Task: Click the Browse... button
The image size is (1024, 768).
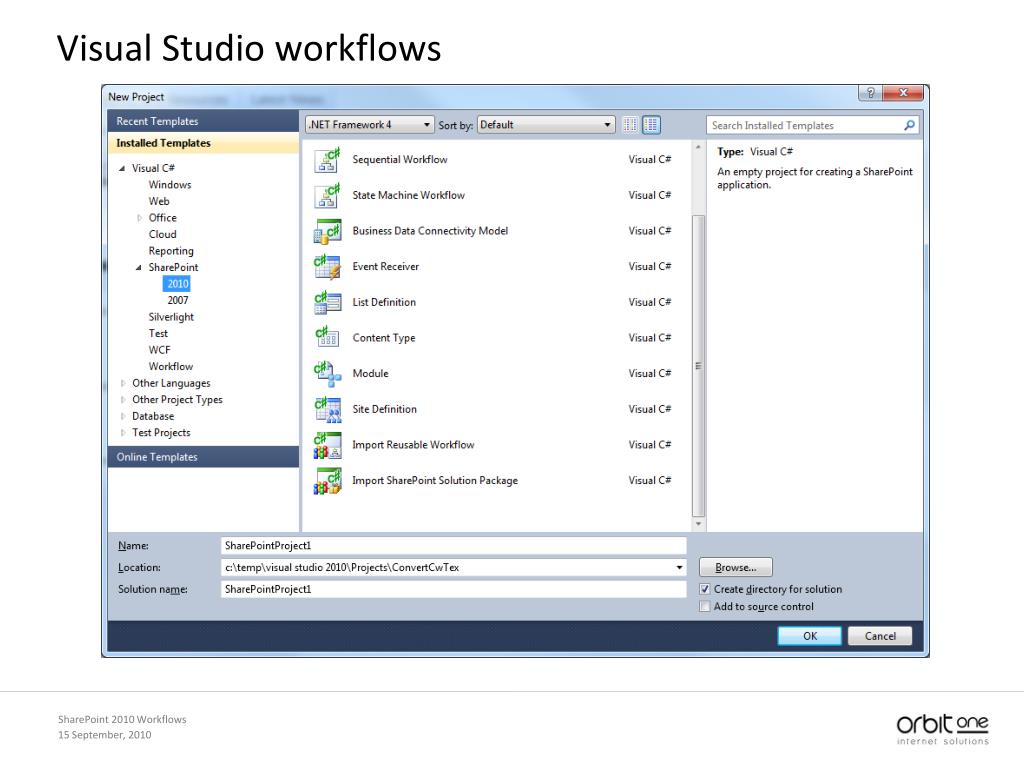Action: tap(735, 568)
